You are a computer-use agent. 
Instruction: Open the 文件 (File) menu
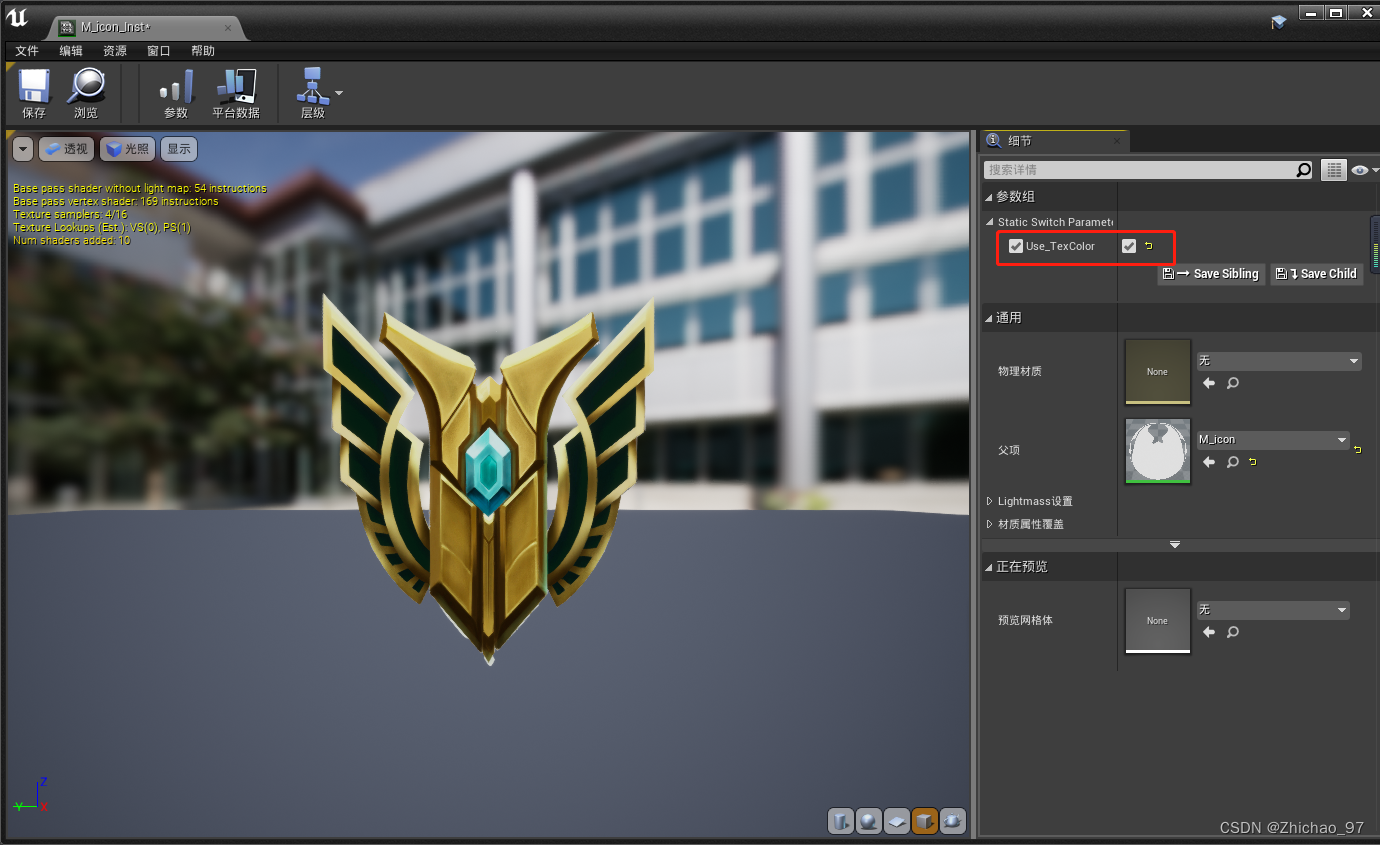click(x=27, y=51)
